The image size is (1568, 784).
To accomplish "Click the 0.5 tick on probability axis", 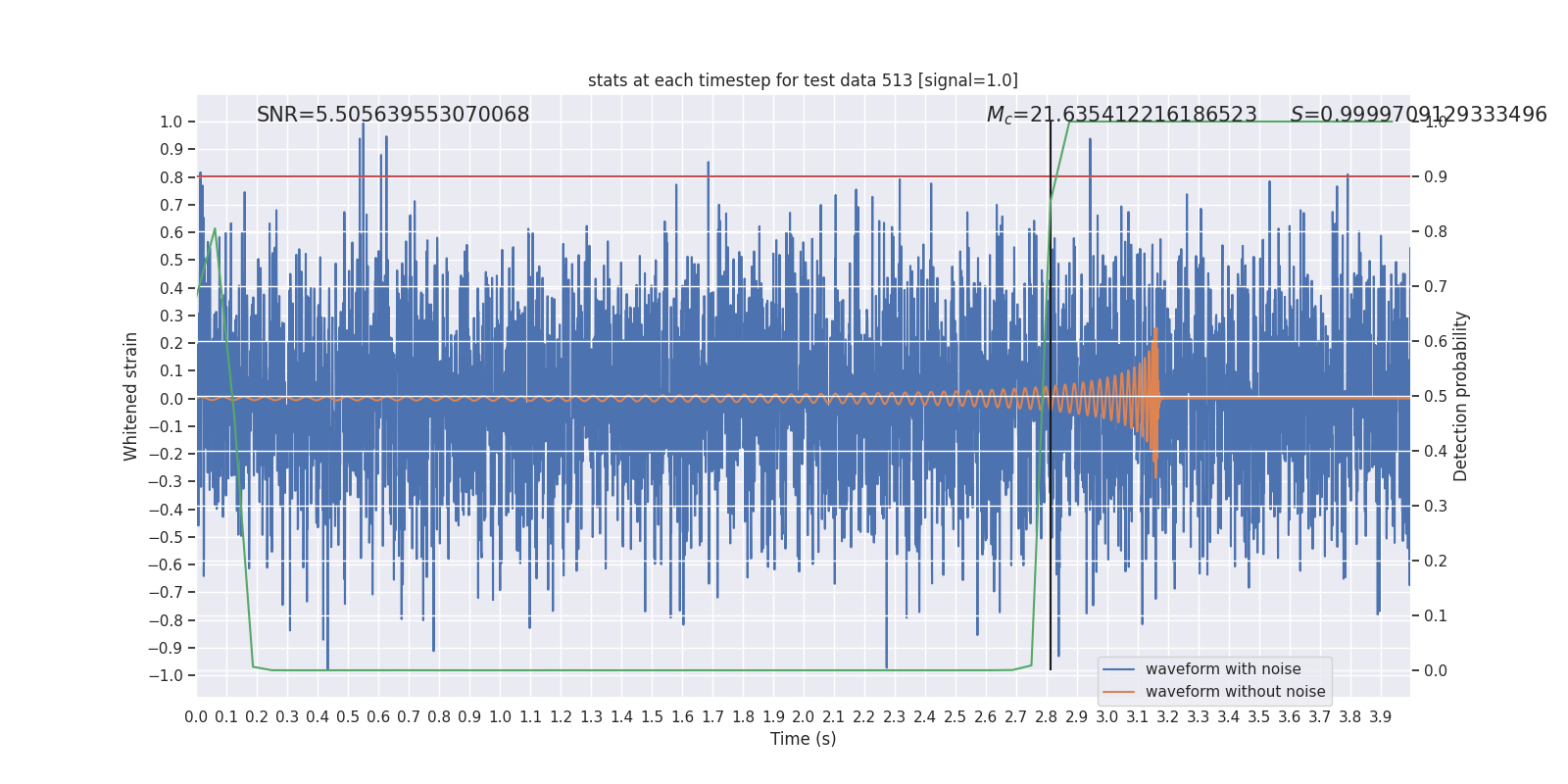I will pyautogui.click(x=1436, y=397).
